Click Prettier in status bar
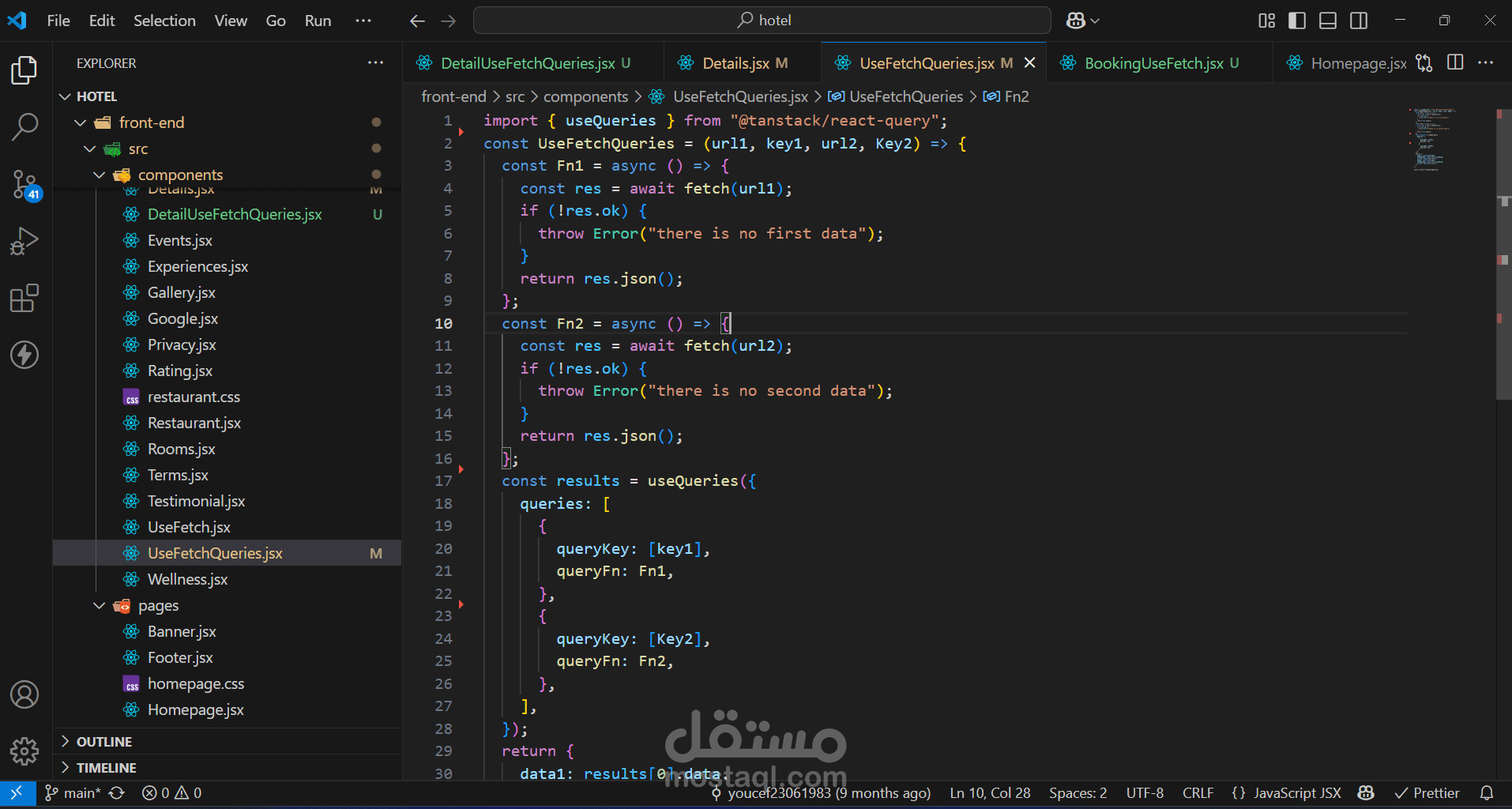 [x=1427, y=792]
